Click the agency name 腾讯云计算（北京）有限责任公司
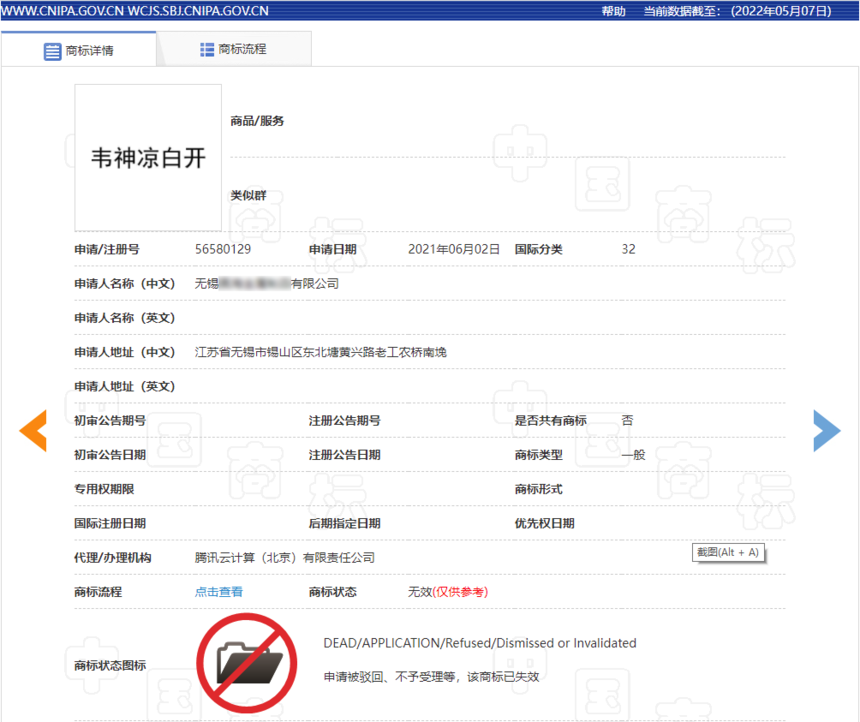860x722 pixels. point(285,557)
